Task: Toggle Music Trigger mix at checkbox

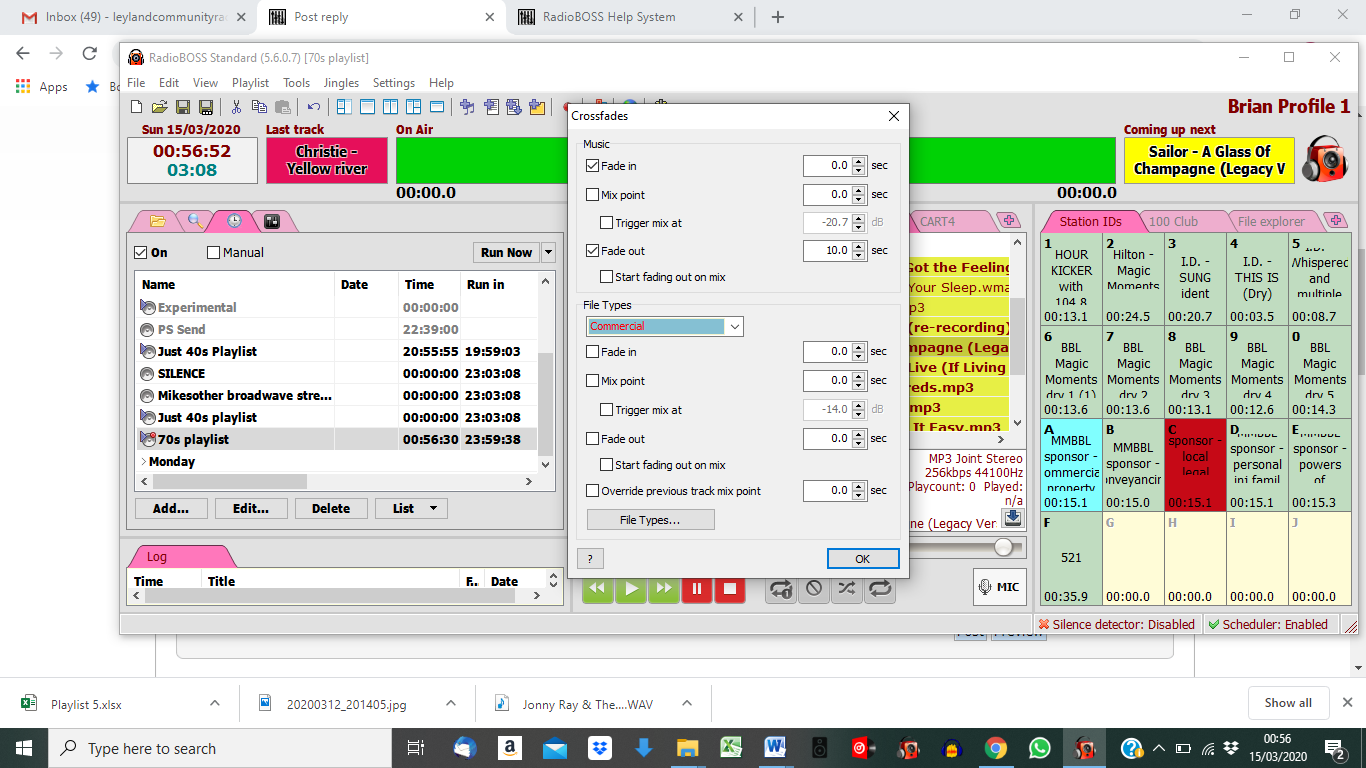Action: (607, 223)
